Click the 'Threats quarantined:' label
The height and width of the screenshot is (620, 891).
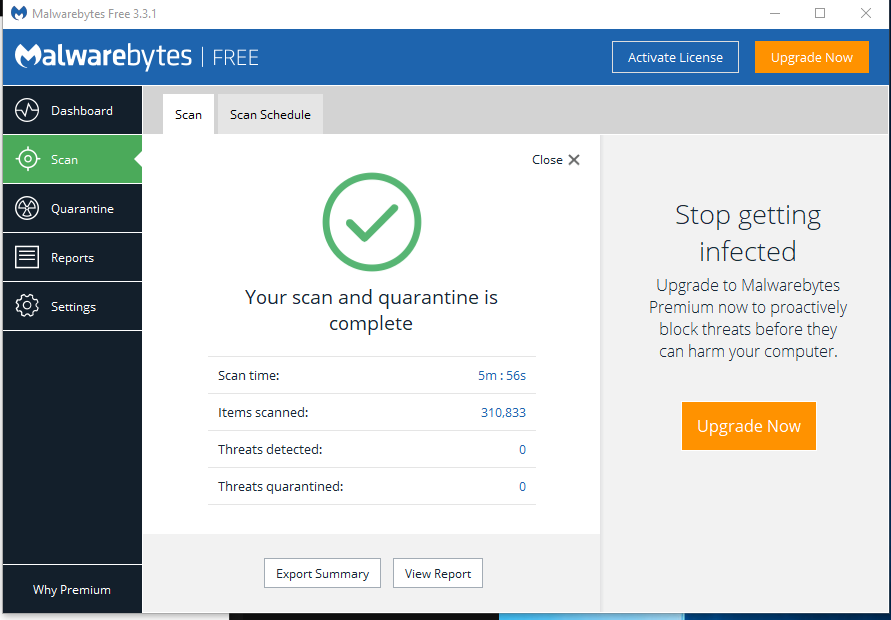click(x=281, y=486)
